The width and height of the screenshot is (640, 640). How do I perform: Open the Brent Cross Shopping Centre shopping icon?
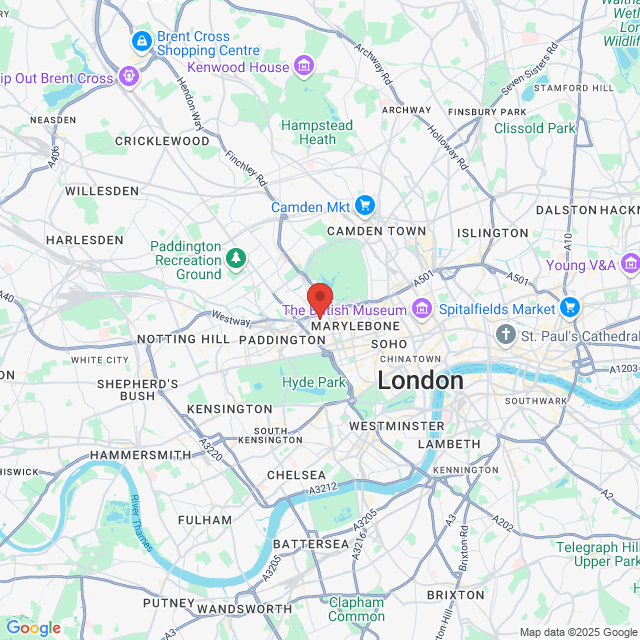(x=142, y=42)
